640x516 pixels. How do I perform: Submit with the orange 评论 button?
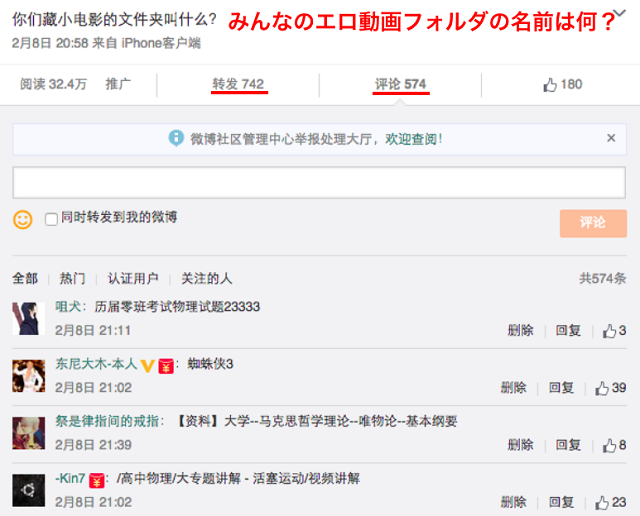[593, 223]
